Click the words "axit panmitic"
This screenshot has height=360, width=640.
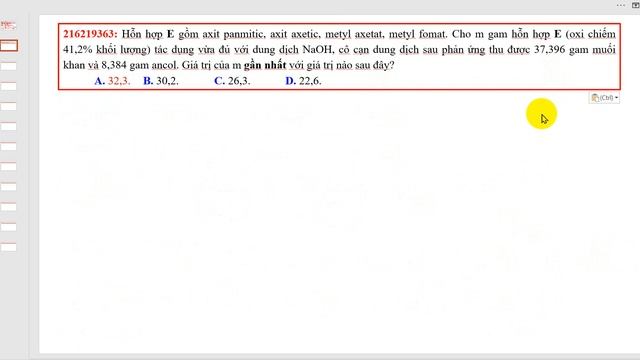point(234,34)
